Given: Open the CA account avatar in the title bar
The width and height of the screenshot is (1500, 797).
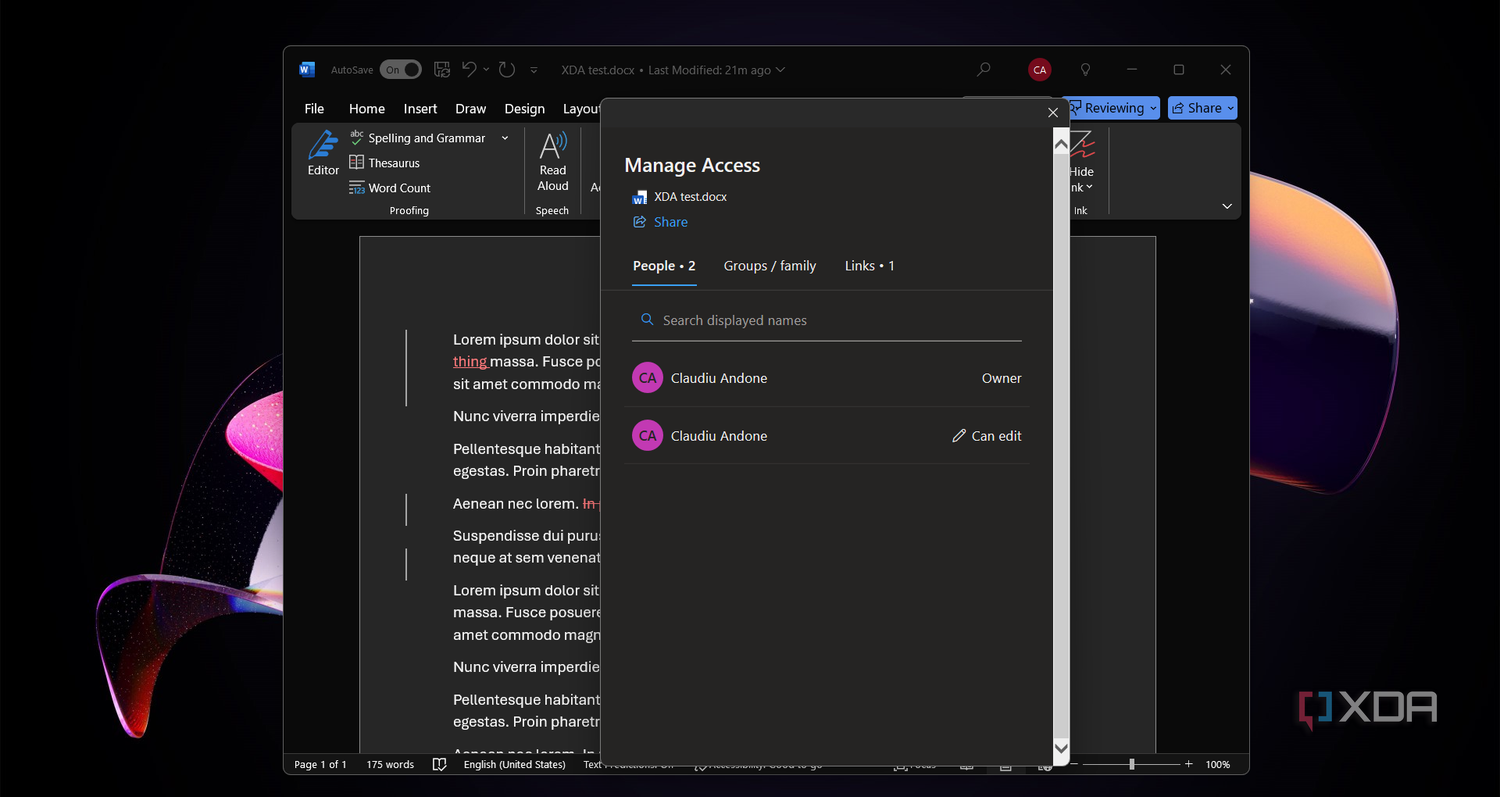Looking at the screenshot, I should (x=1040, y=70).
